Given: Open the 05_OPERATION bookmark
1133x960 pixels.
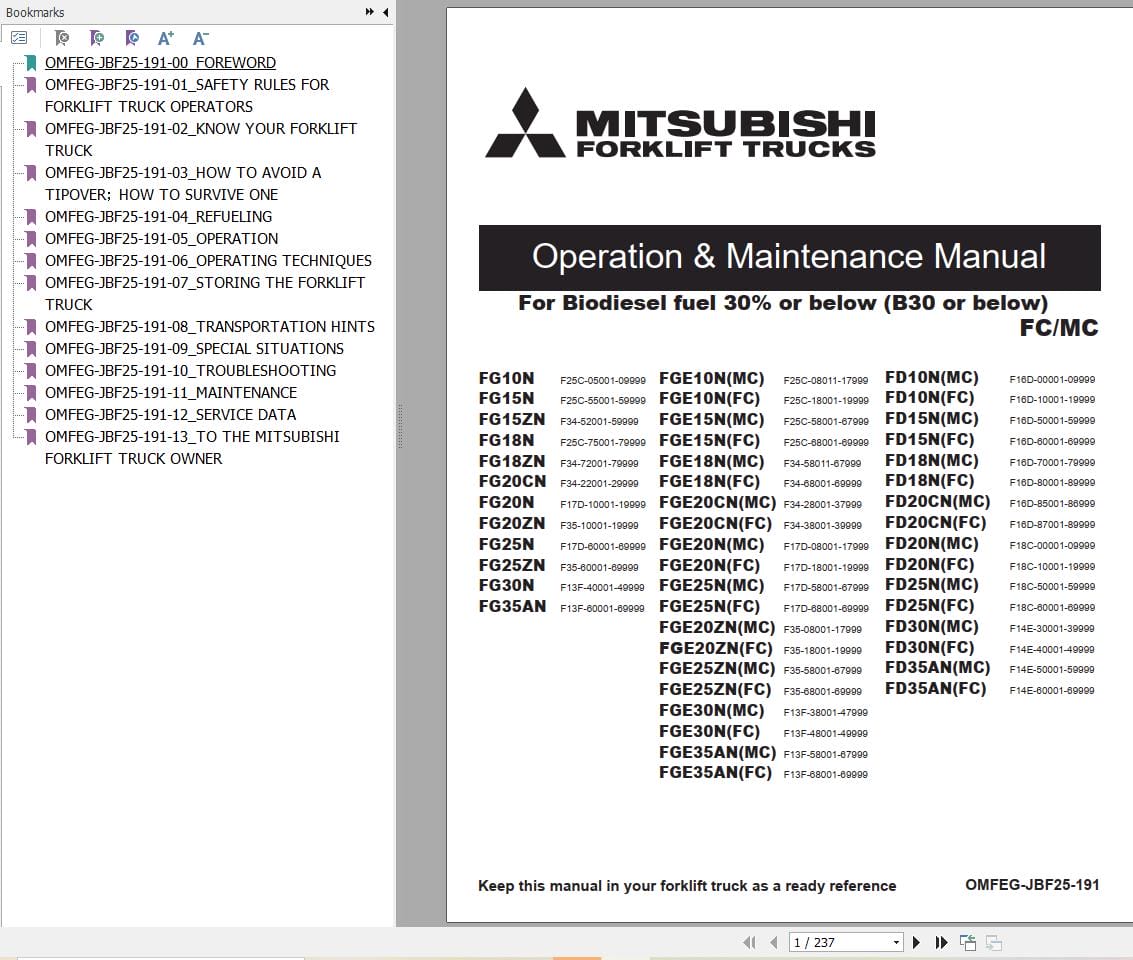Looking at the screenshot, I should point(161,238).
